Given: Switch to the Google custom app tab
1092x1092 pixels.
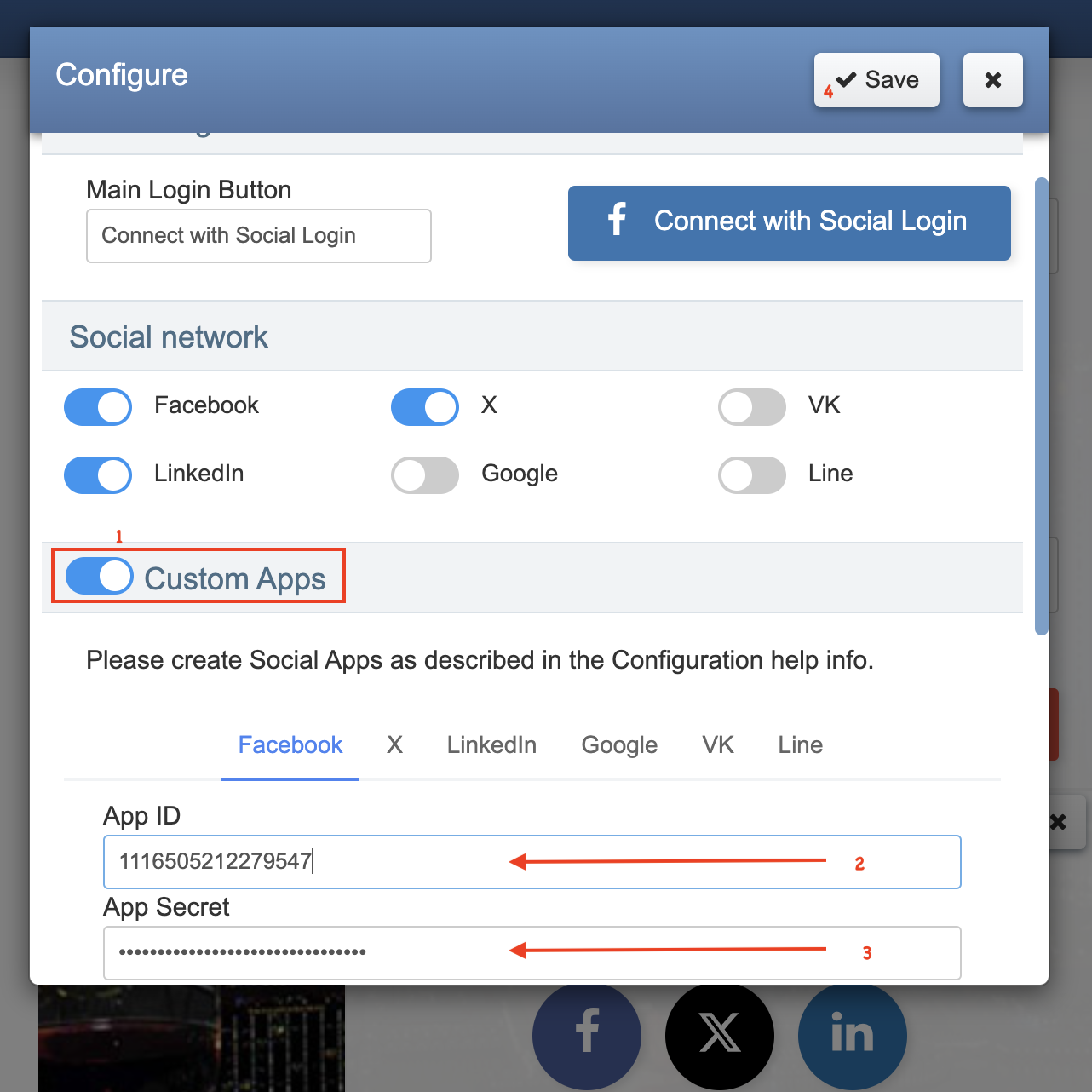Looking at the screenshot, I should coord(619,745).
